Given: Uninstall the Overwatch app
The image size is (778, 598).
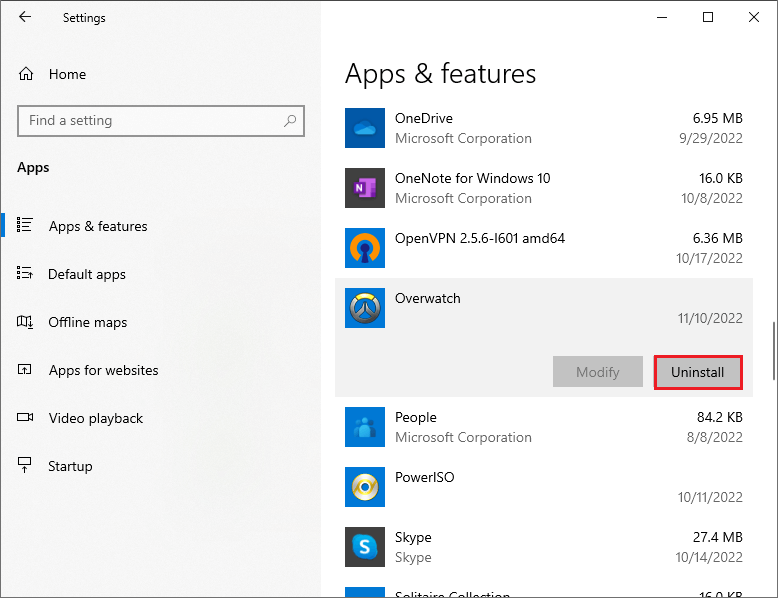Looking at the screenshot, I should (698, 372).
